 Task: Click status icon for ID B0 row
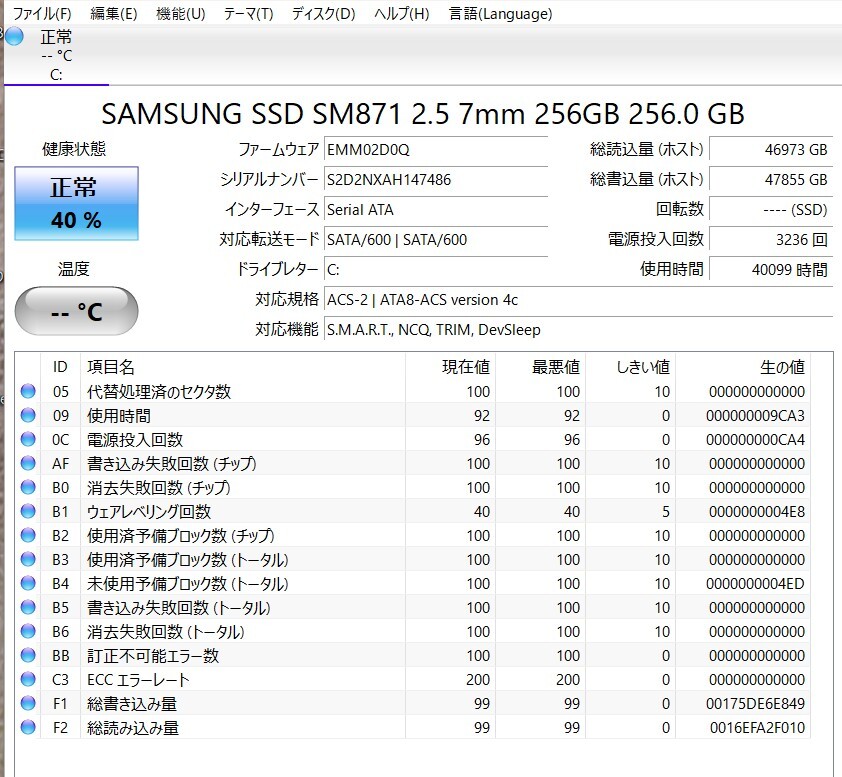(x=28, y=487)
